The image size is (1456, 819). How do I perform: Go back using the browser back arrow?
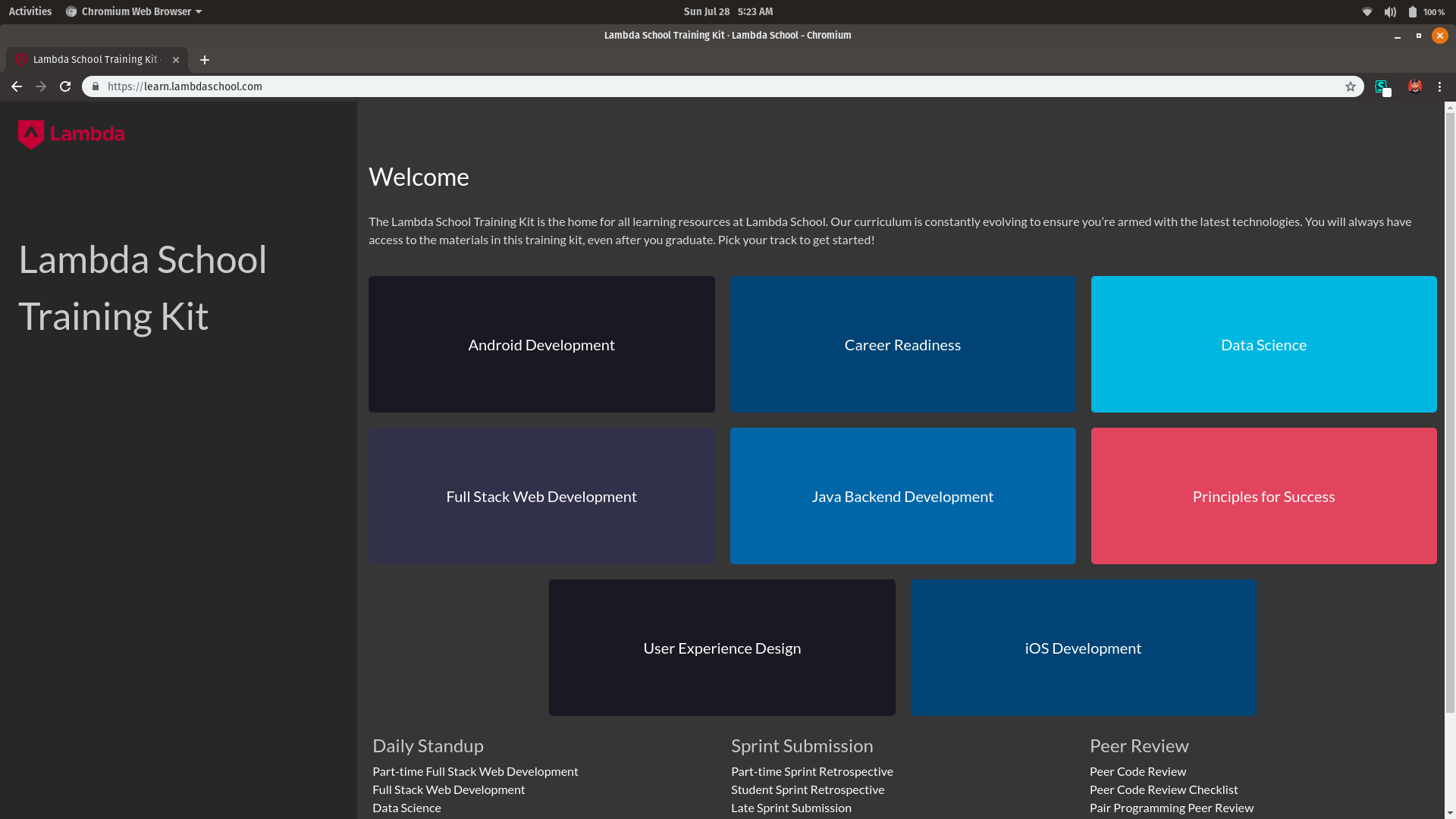(x=17, y=86)
